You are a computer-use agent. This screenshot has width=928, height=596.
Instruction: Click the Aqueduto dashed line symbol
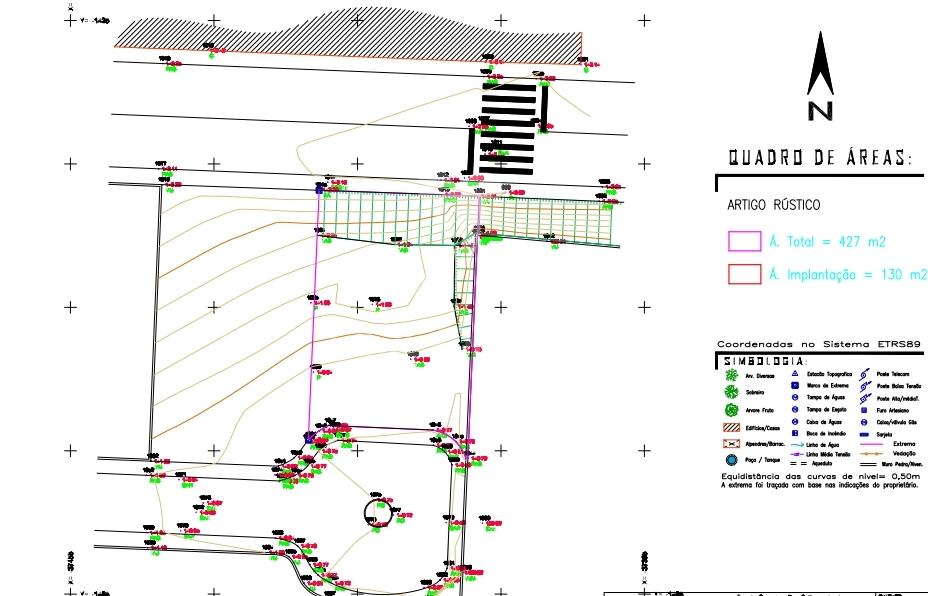click(x=798, y=463)
